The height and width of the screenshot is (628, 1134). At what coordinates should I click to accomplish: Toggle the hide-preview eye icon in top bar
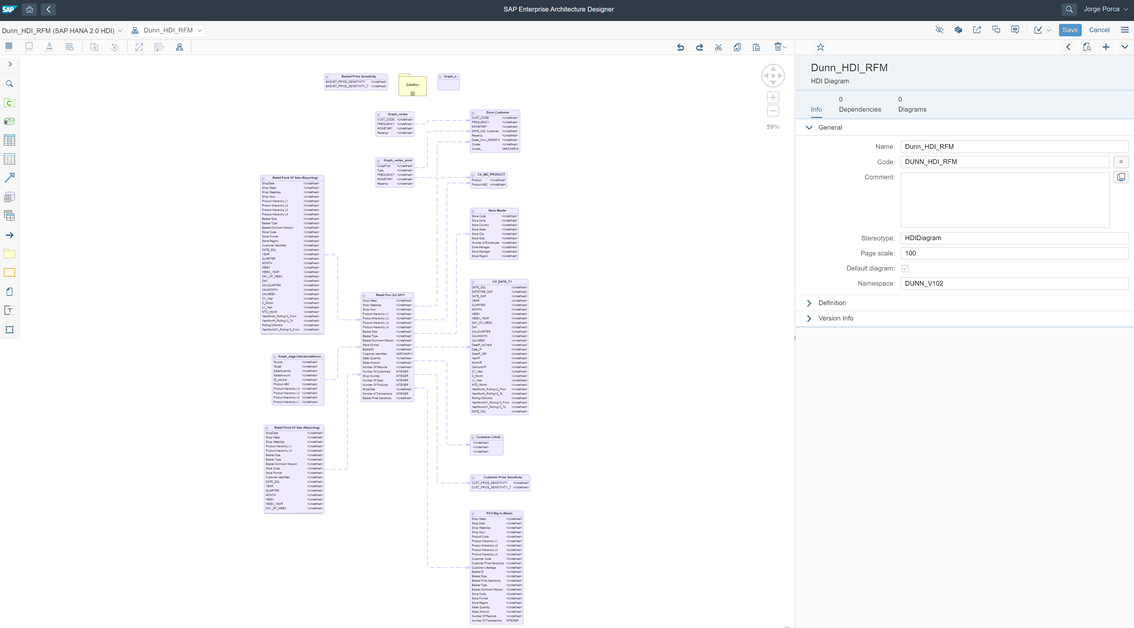coord(939,30)
